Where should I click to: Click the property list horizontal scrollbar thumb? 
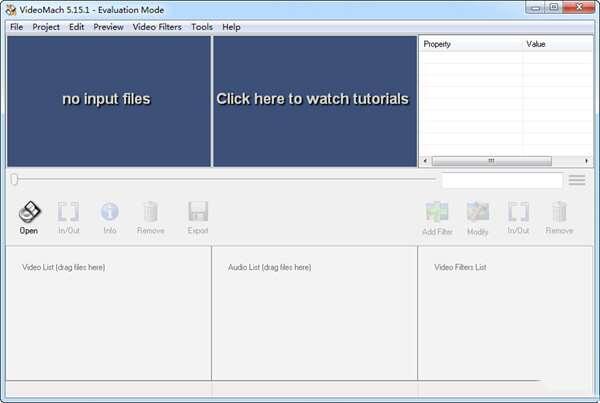[x=491, y=161]
